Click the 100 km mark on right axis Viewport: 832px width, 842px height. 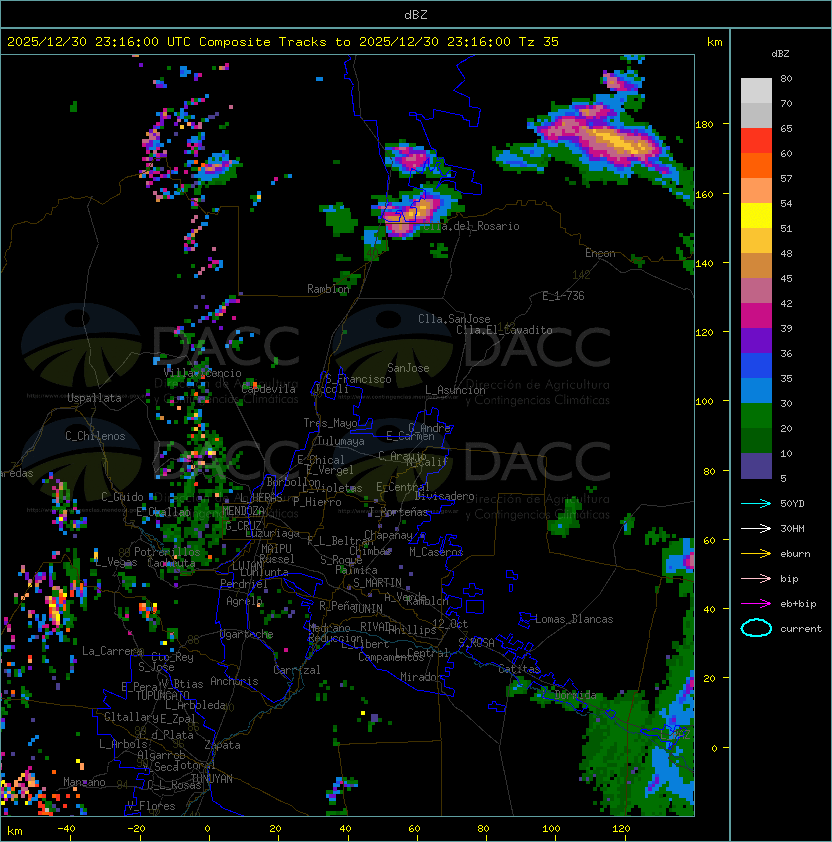[x=704, y=402]
